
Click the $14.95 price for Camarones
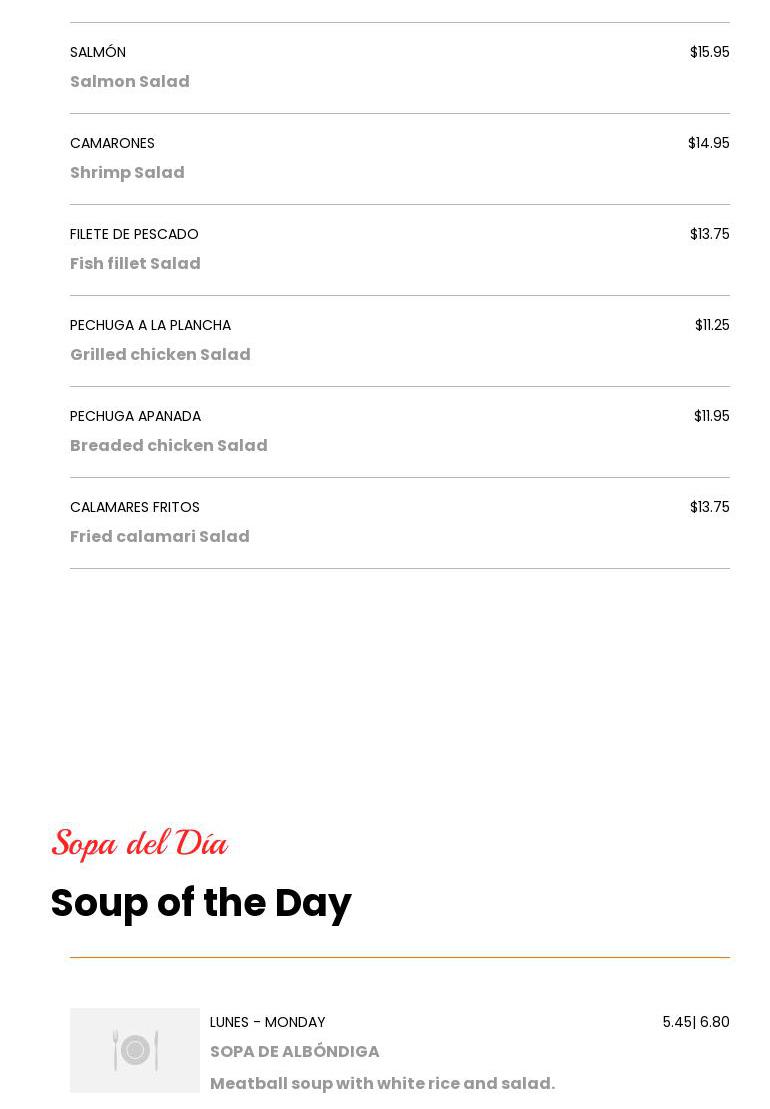pos(708,143)
